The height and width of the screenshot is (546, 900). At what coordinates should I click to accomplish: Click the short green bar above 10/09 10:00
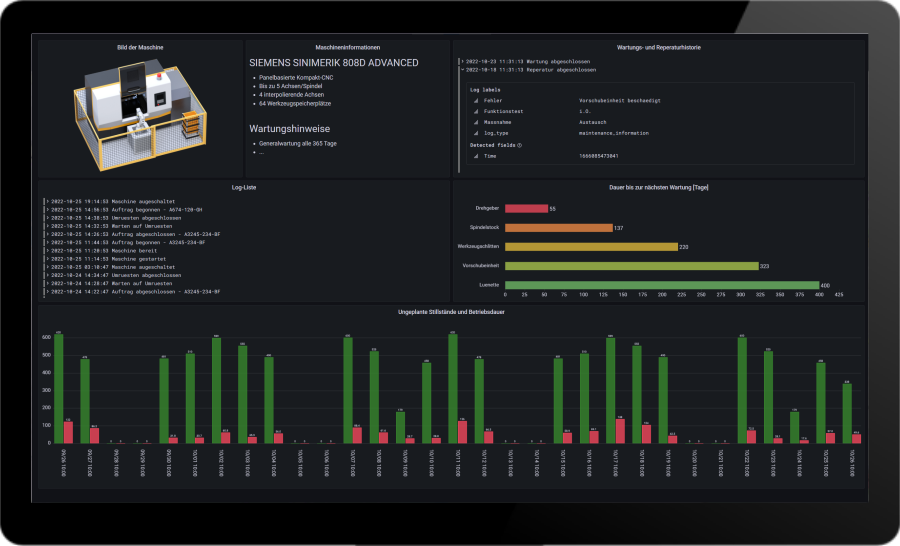click(x=400, y=428)
